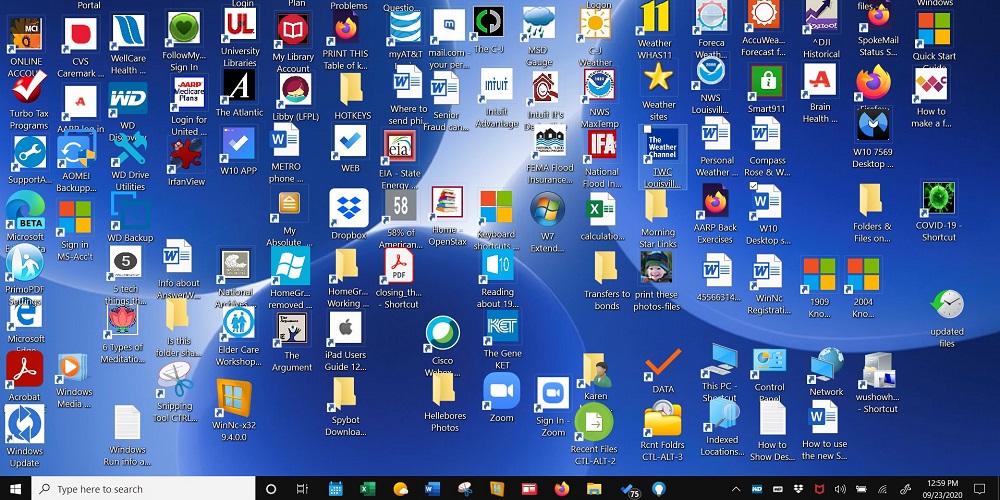Toggle the checkbox on TWC Louisville icon
This screenshot has height=500, width=1000.
tap(645, 130)
